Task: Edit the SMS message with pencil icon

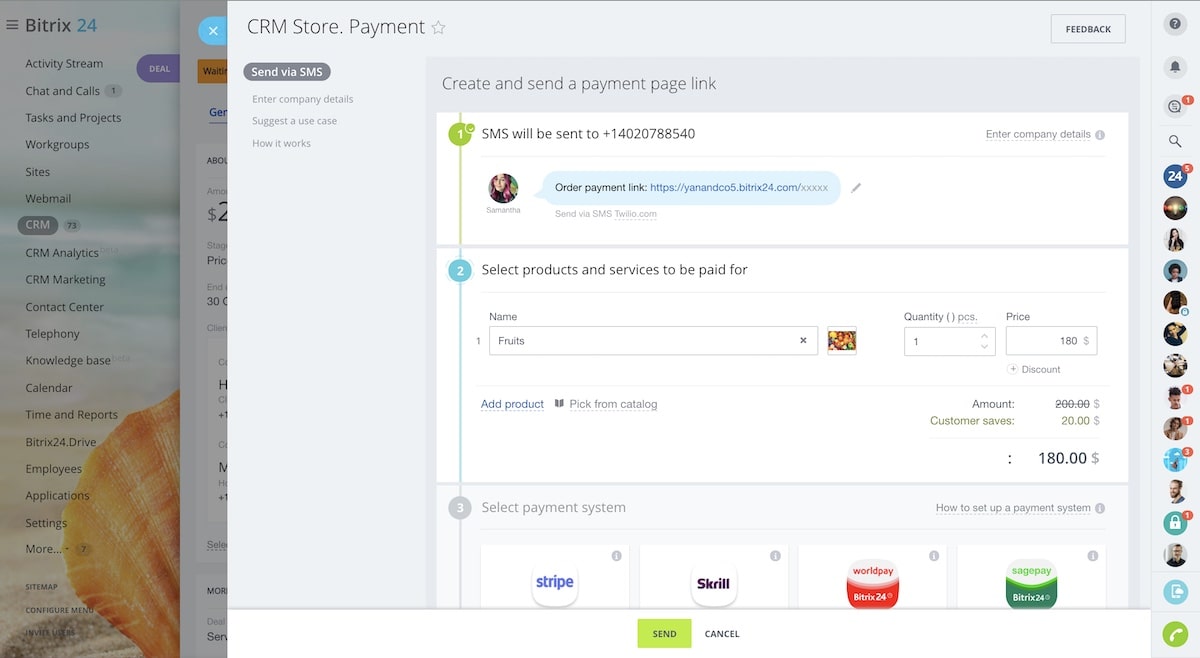Action: tap(856, 187)
